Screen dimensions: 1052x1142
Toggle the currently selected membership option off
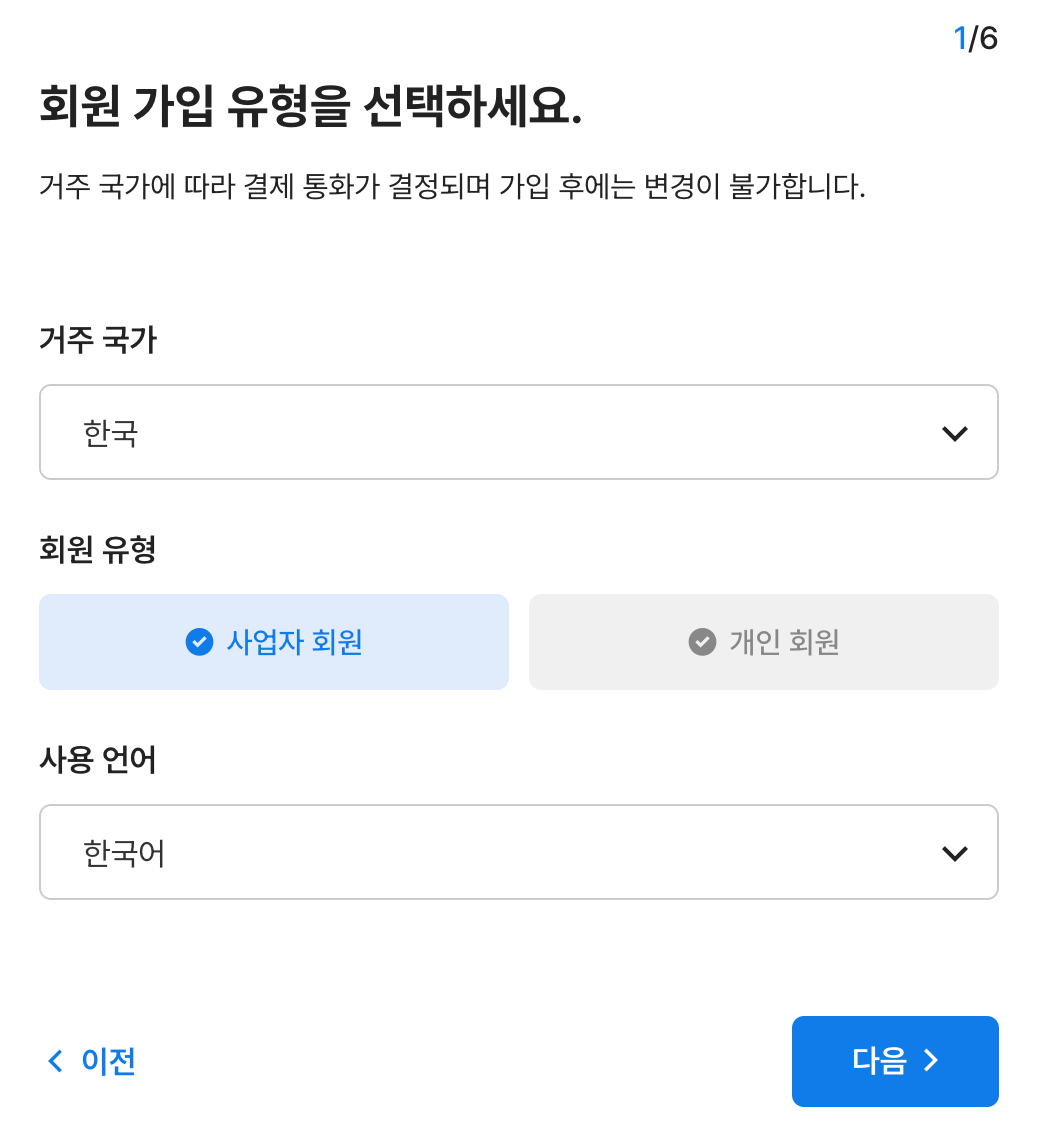pos(274,642)
